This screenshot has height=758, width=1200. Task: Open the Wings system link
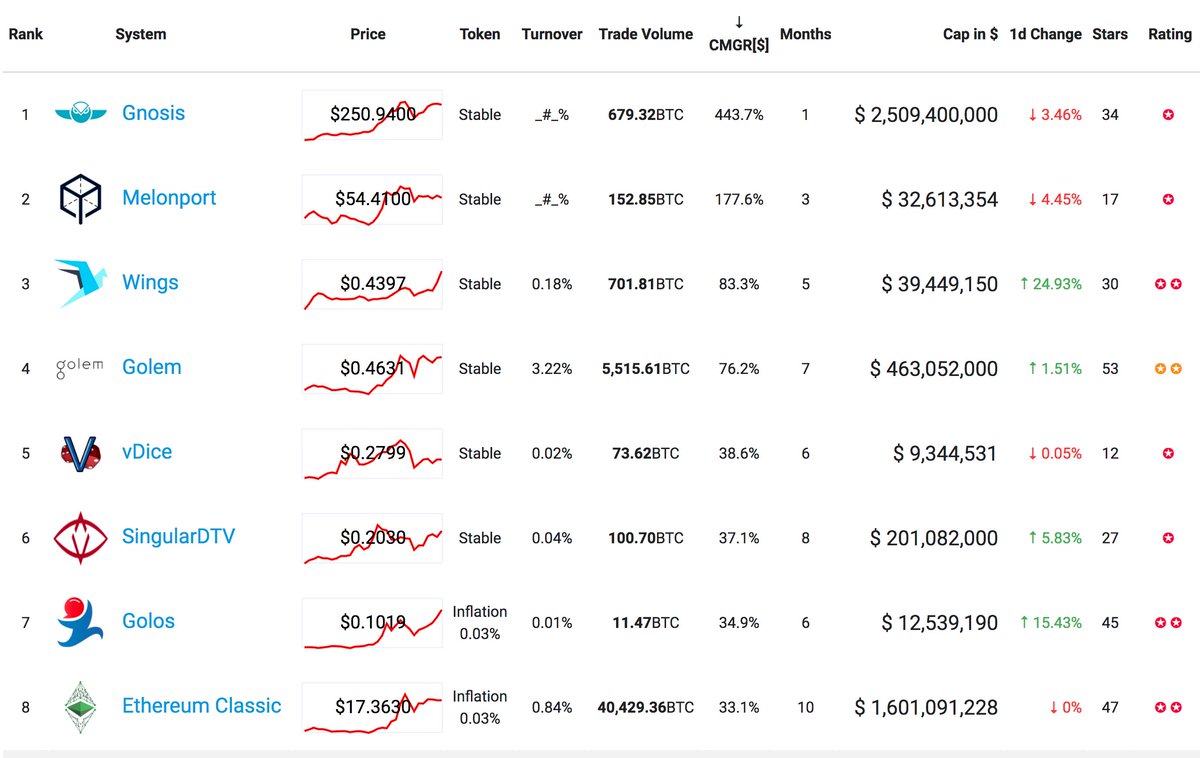150,282
